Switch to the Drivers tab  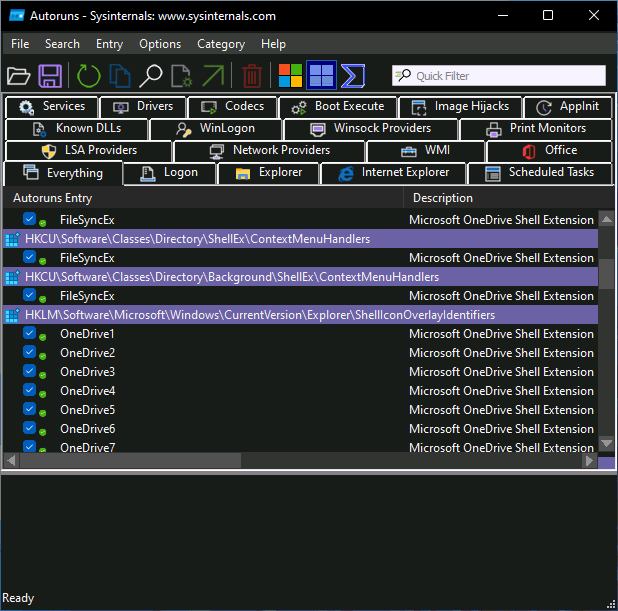143,106
